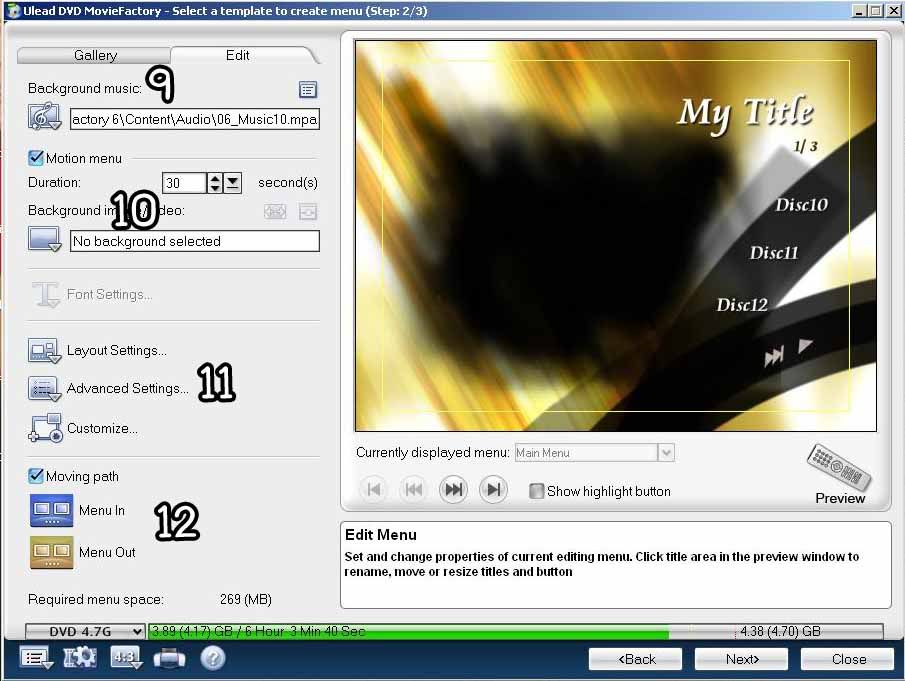Viewport: 905px width, 681px height.
Task: Click the printer icon in bottom toolbar
Action: (x=169, y=658)
